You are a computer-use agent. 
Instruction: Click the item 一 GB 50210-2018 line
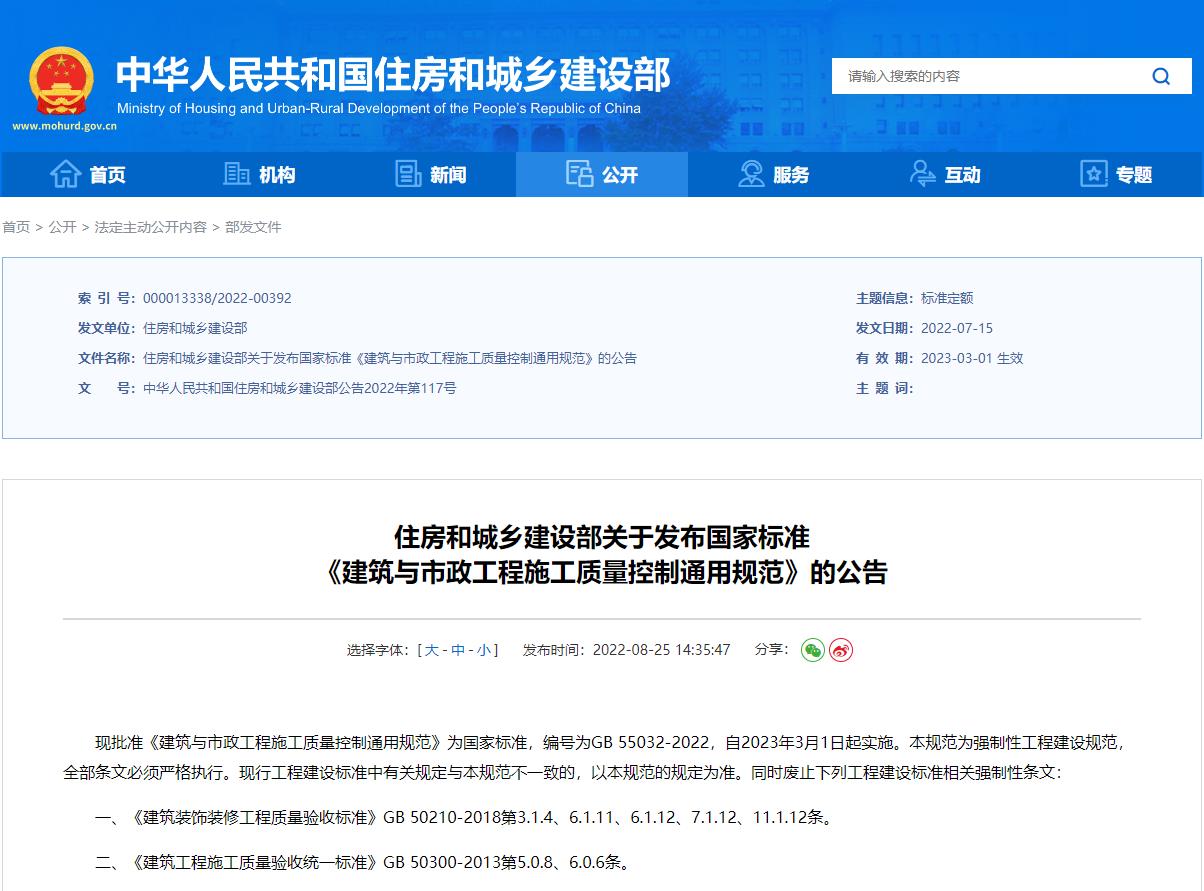[464, 817]
